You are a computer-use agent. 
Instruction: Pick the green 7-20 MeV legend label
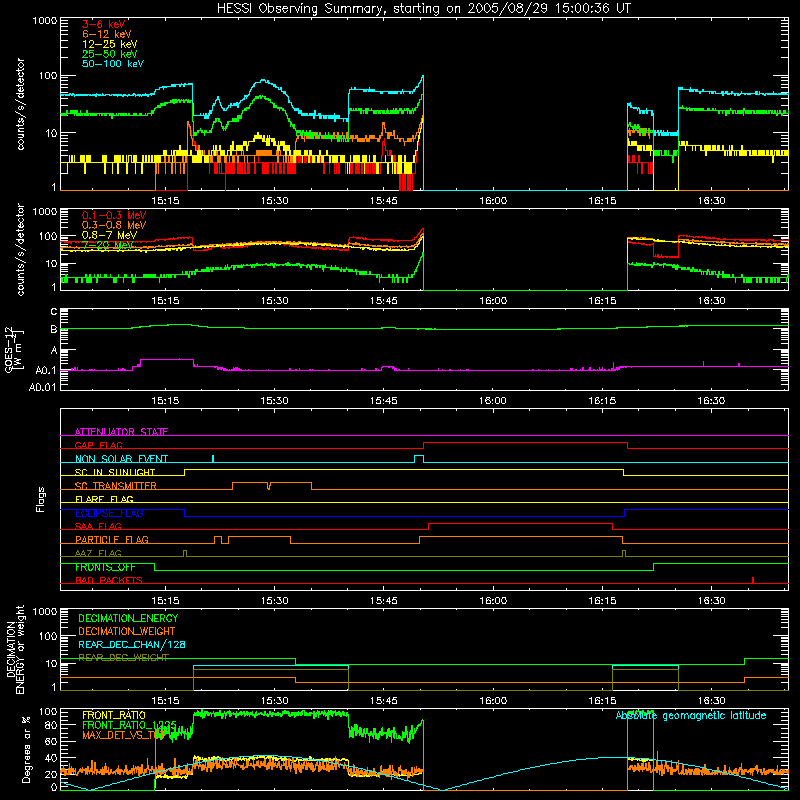tap(107, 245)
